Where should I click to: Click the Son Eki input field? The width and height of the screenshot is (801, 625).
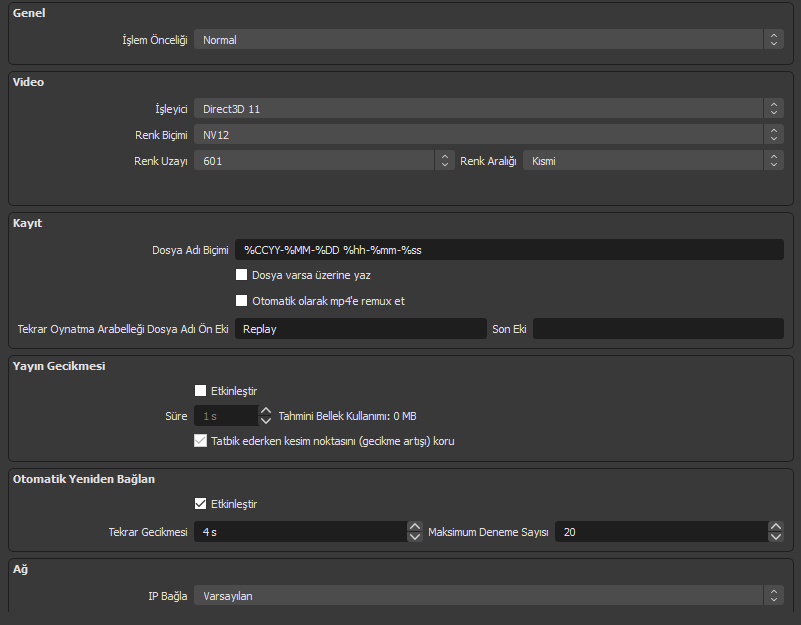pos(657,328)
